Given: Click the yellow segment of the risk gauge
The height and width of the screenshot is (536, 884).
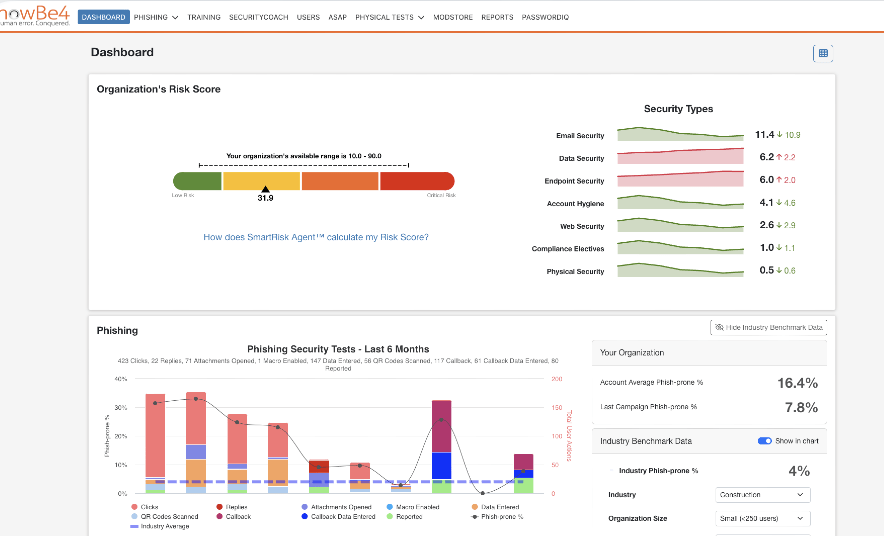Looking at the screenshot, I should tap(262, 181).
